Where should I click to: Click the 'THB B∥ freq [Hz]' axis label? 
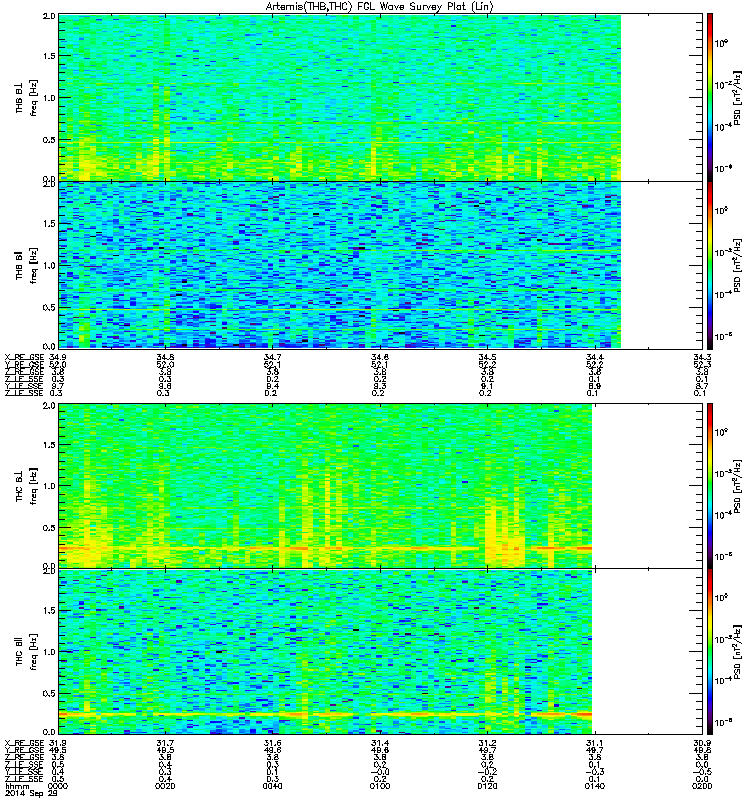[26, 265]
